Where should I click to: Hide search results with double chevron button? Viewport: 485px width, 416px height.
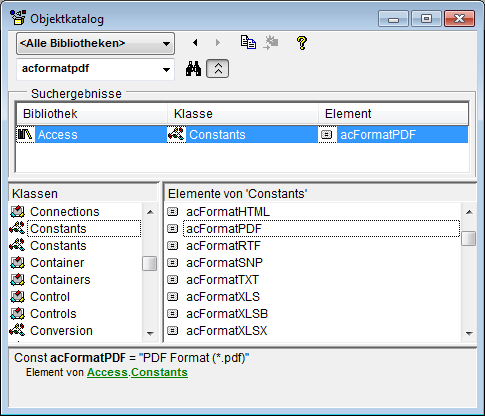217,69
